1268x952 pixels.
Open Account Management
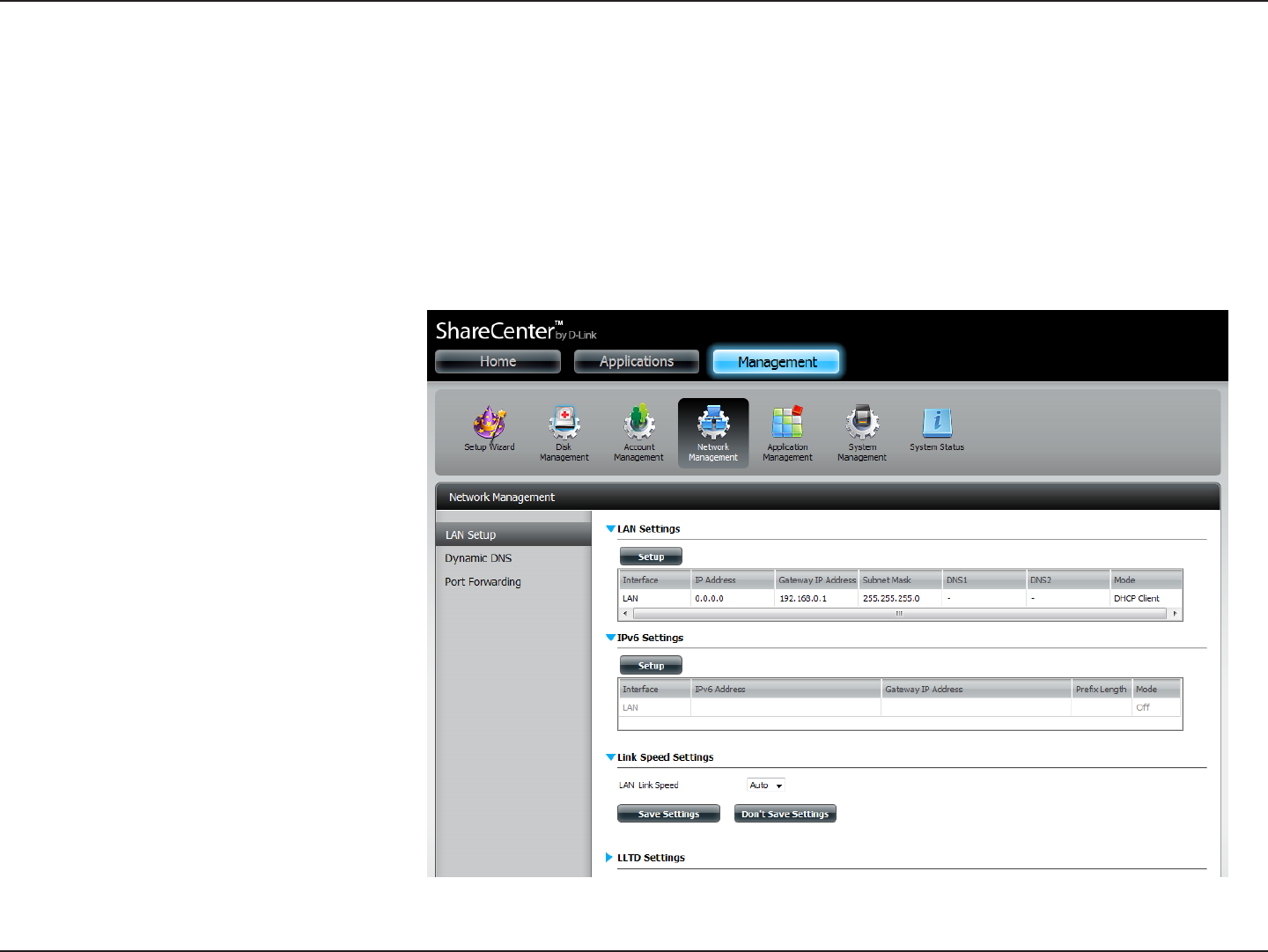(639, 433)
